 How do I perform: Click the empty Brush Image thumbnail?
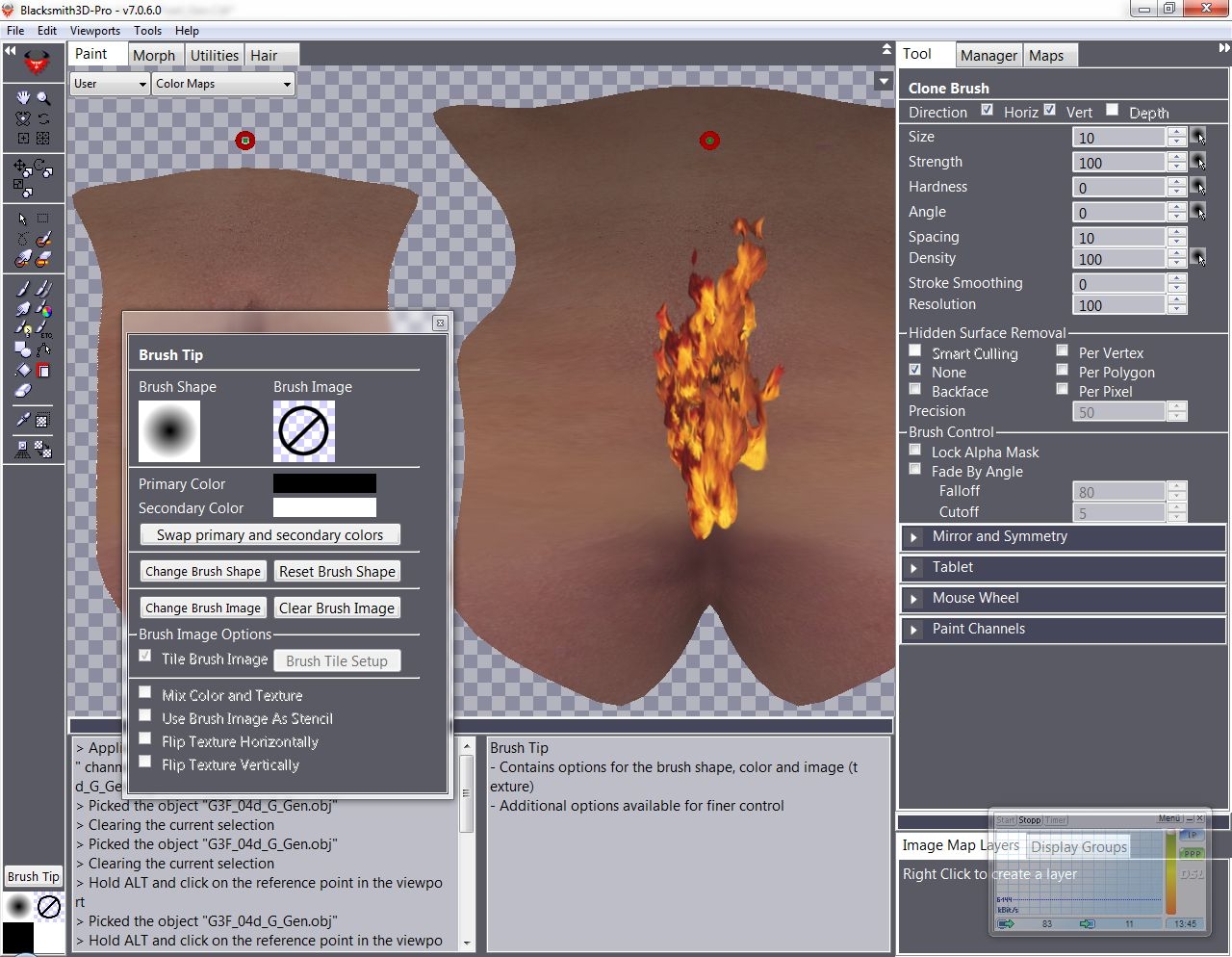coord(304,431)
